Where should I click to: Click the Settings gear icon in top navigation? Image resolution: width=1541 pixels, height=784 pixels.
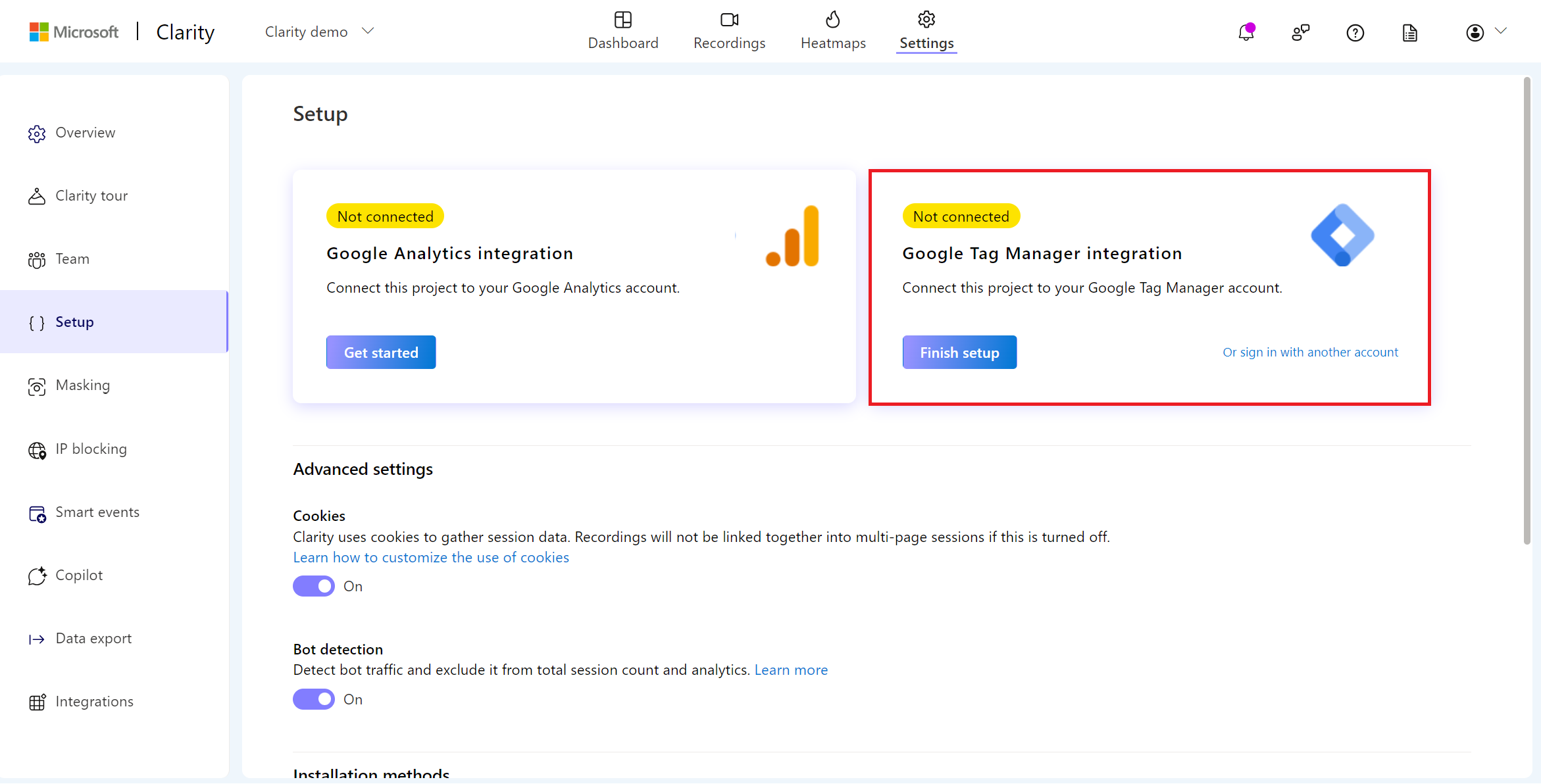tap(926, 20)
